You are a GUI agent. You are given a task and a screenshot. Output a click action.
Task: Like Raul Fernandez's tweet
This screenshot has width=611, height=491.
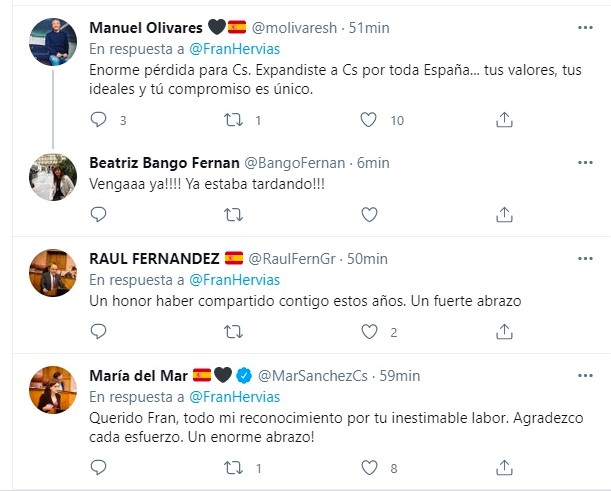click(x=369, y=332)
